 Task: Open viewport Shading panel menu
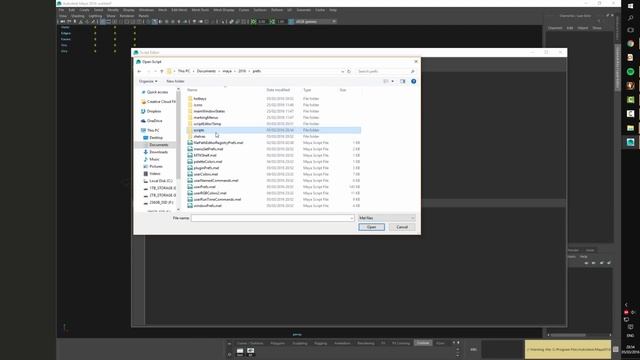(x=78, y=16)
